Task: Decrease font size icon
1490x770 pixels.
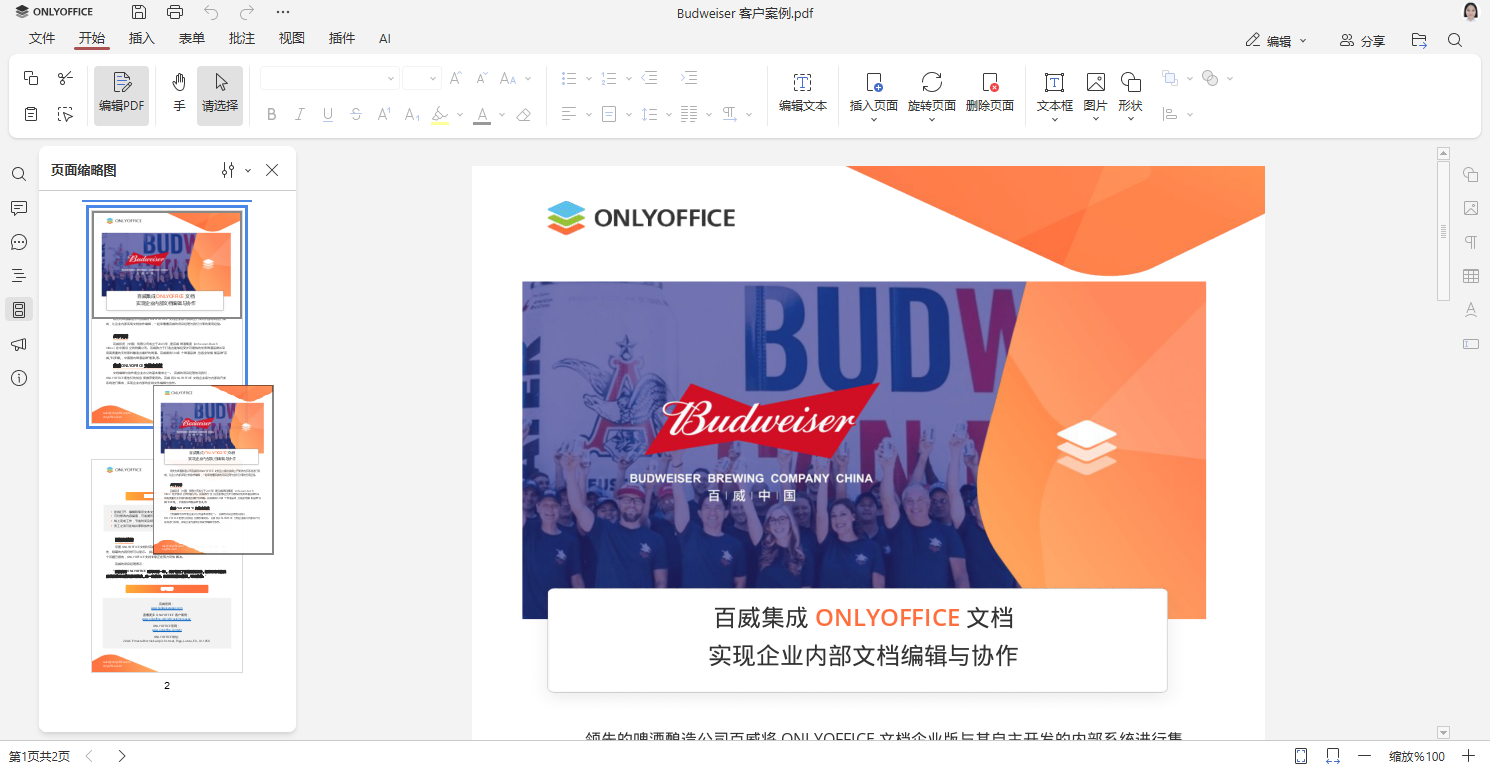Action: tap(482, 78)
